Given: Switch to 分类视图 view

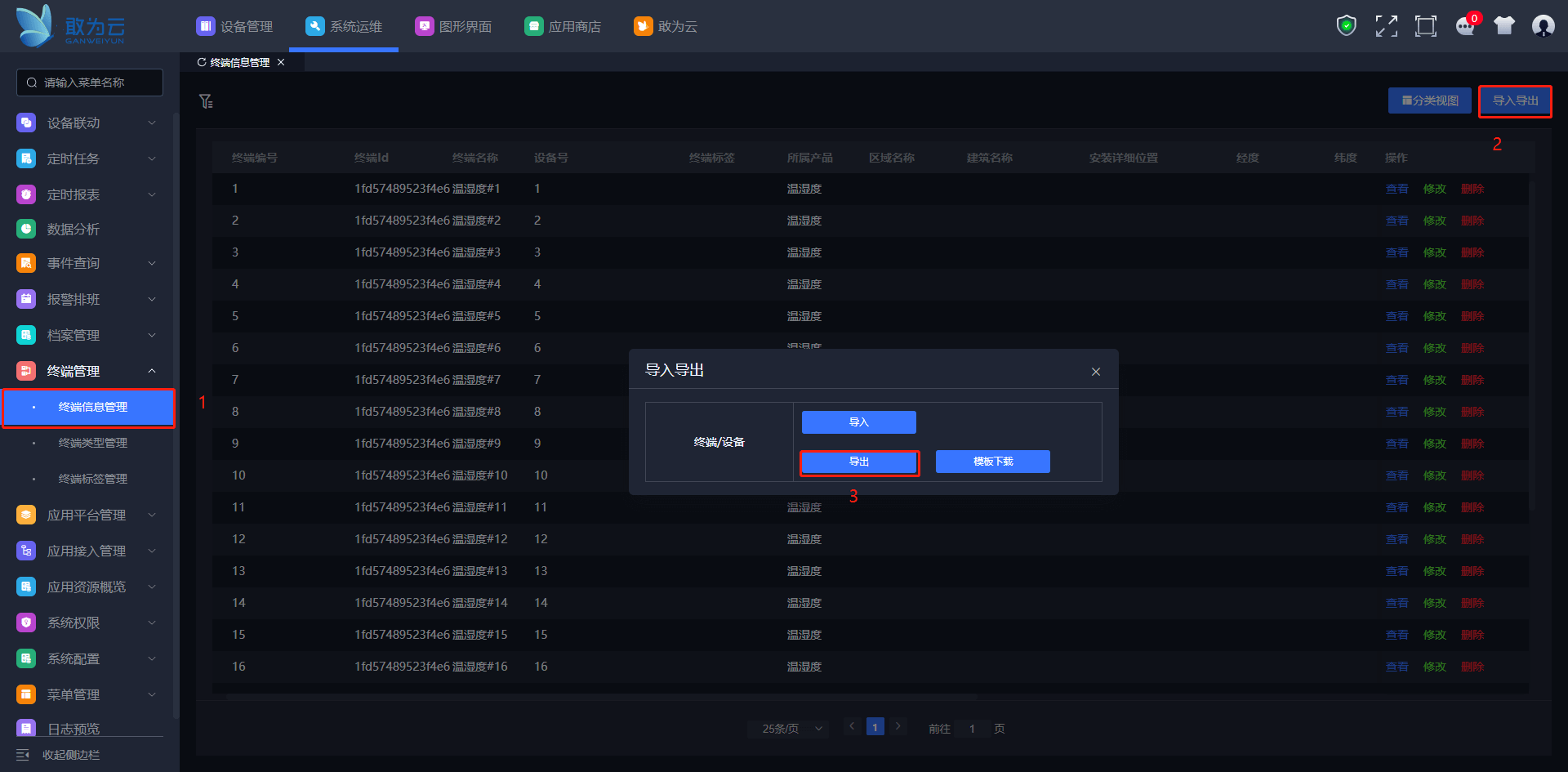Looking at the screenshot, I should click(1429, 101).
